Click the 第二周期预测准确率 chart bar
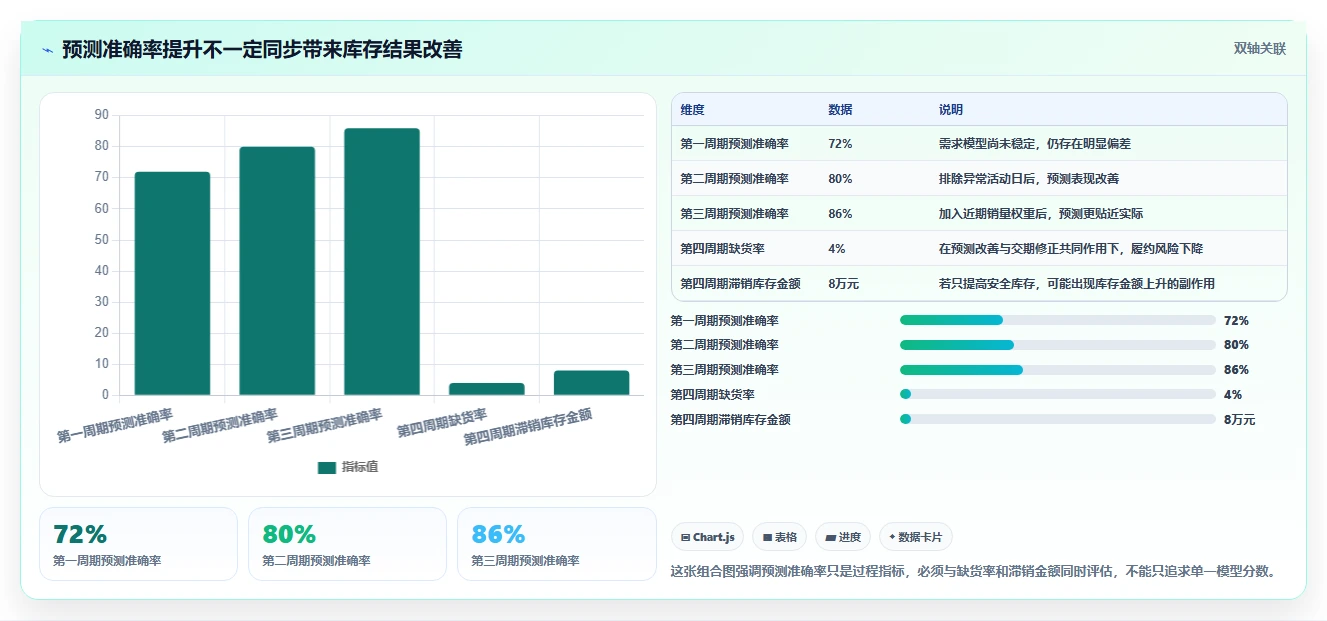This screenshot has height=621, width=1327. pos(277,271)
